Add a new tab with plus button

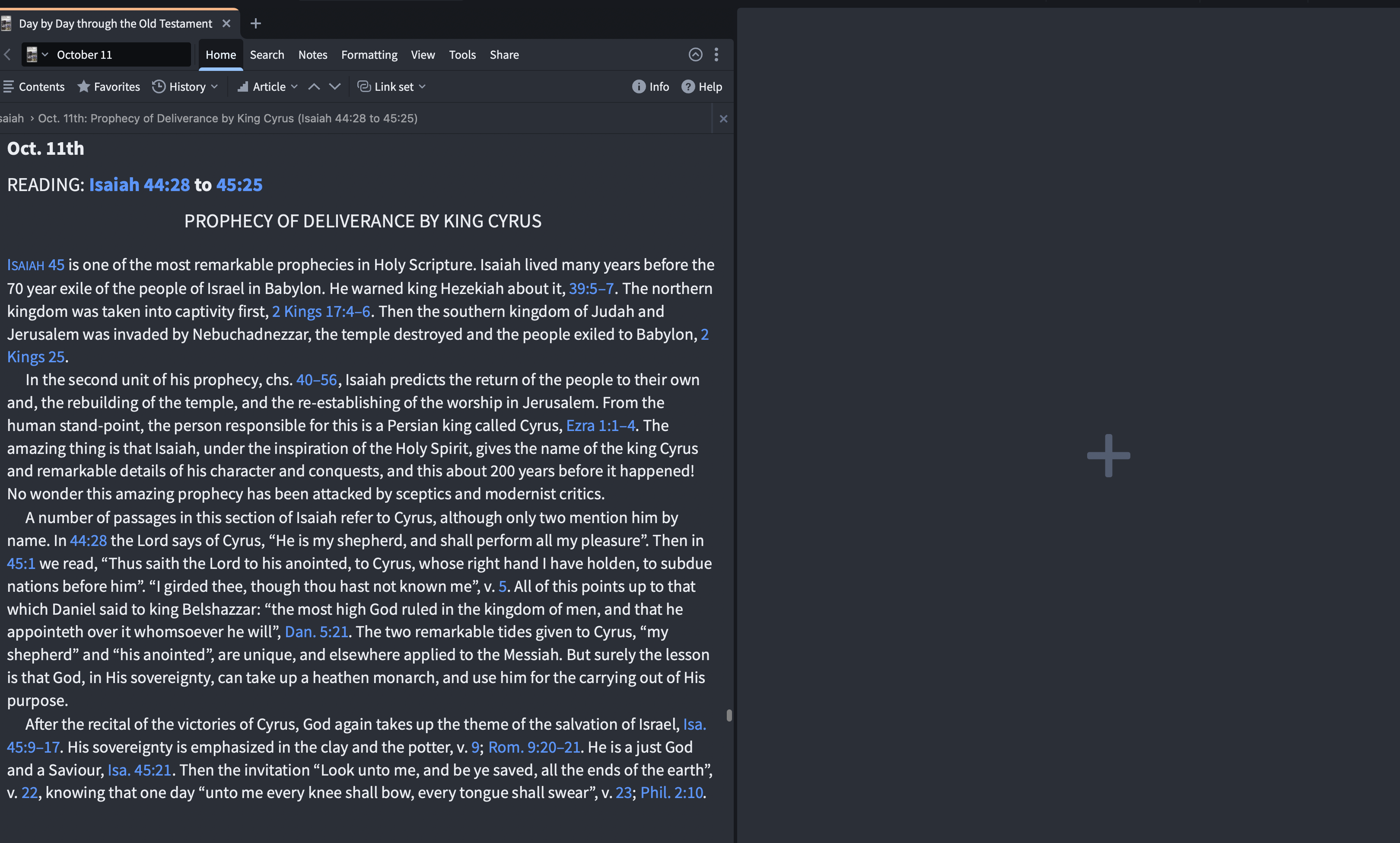[255, 23]
